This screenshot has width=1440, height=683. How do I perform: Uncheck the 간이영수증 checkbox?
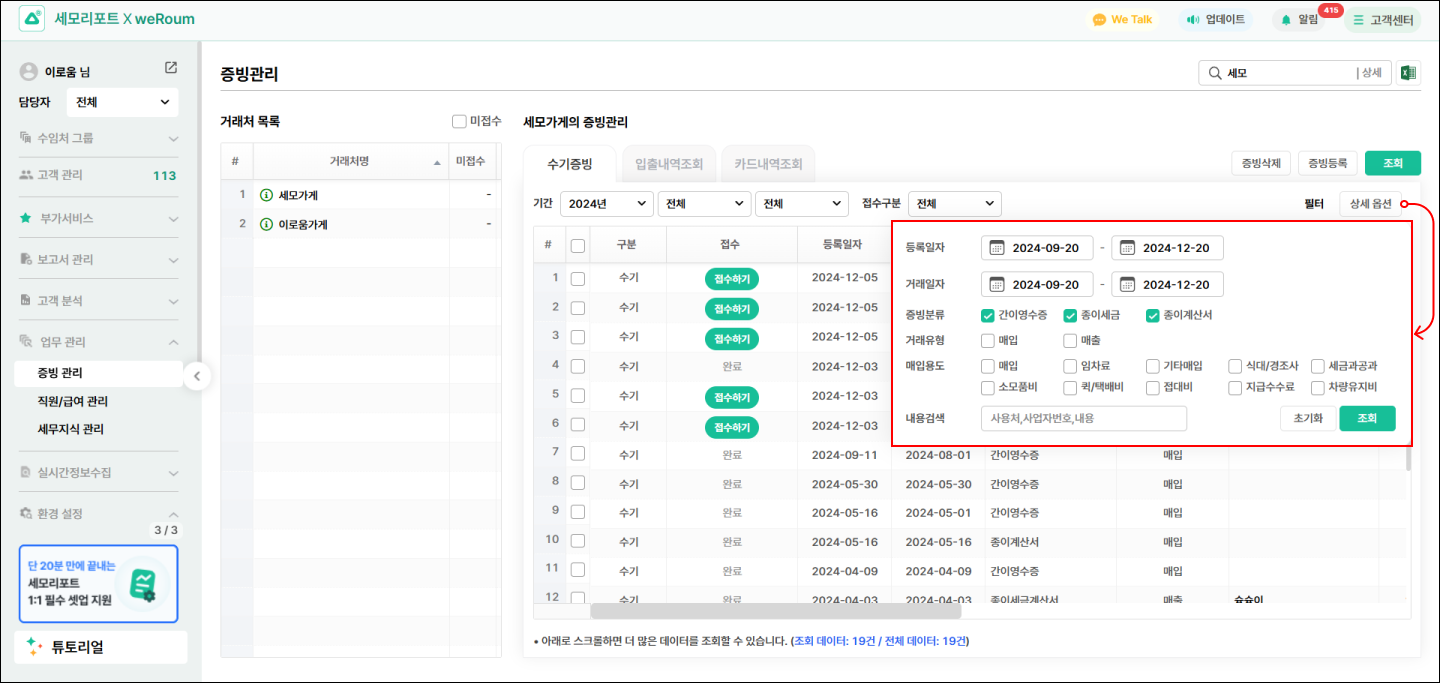coord(988,315)
